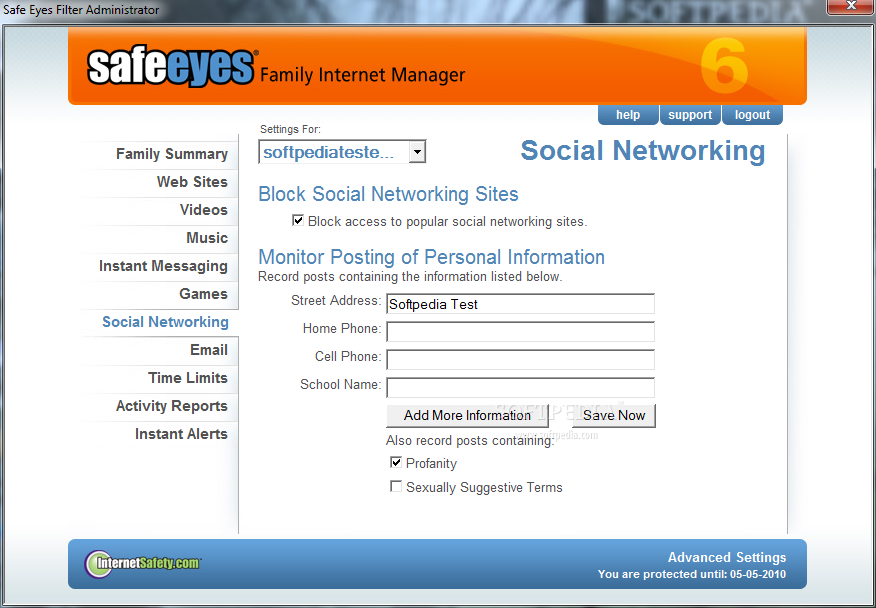Select Music in the sidebar
The image size is (876, 608).
207,238
